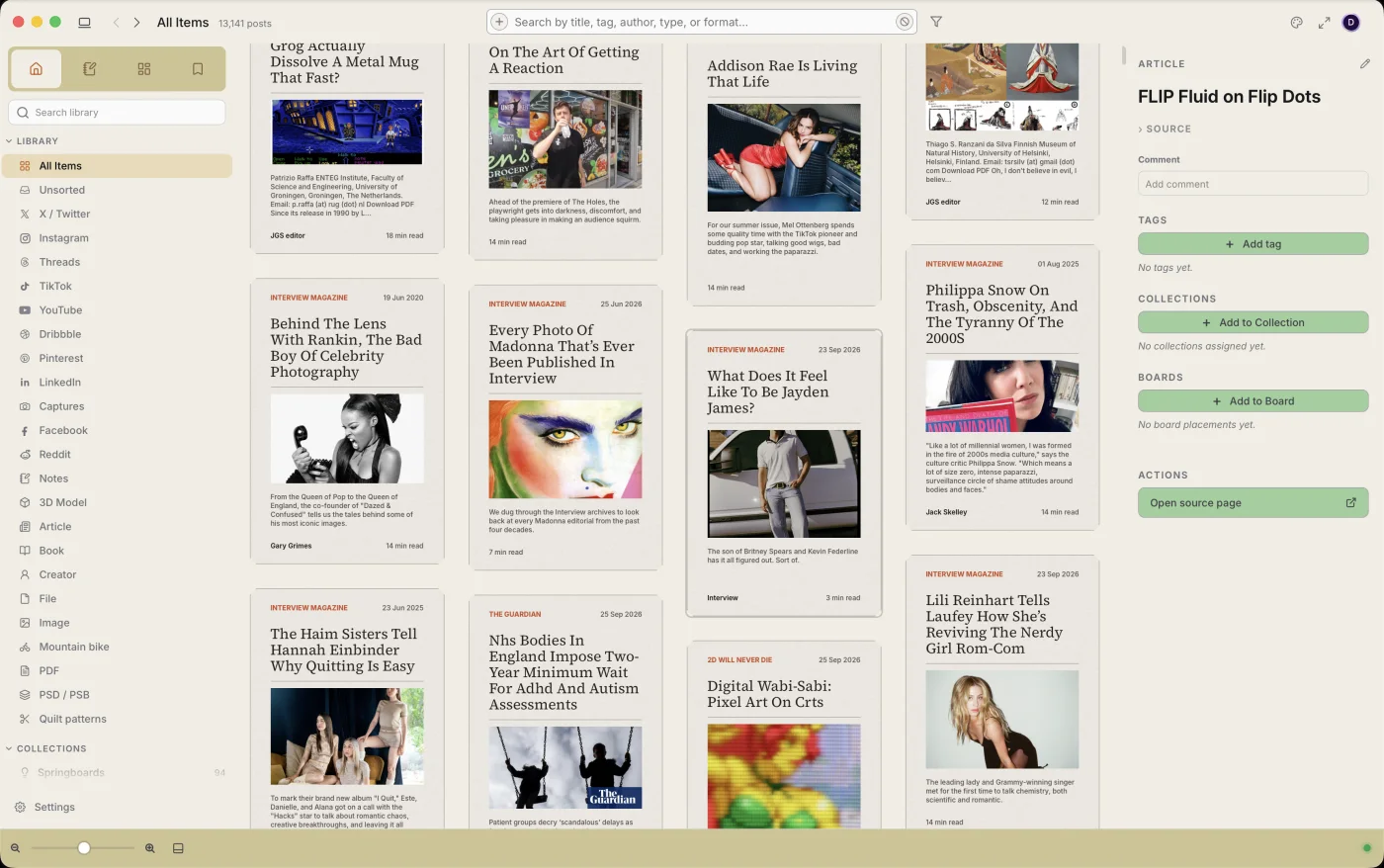Go forward with the right arrow
Image resolution: width=1384 pixels, height=868 pixels.
tap(136, 22)
